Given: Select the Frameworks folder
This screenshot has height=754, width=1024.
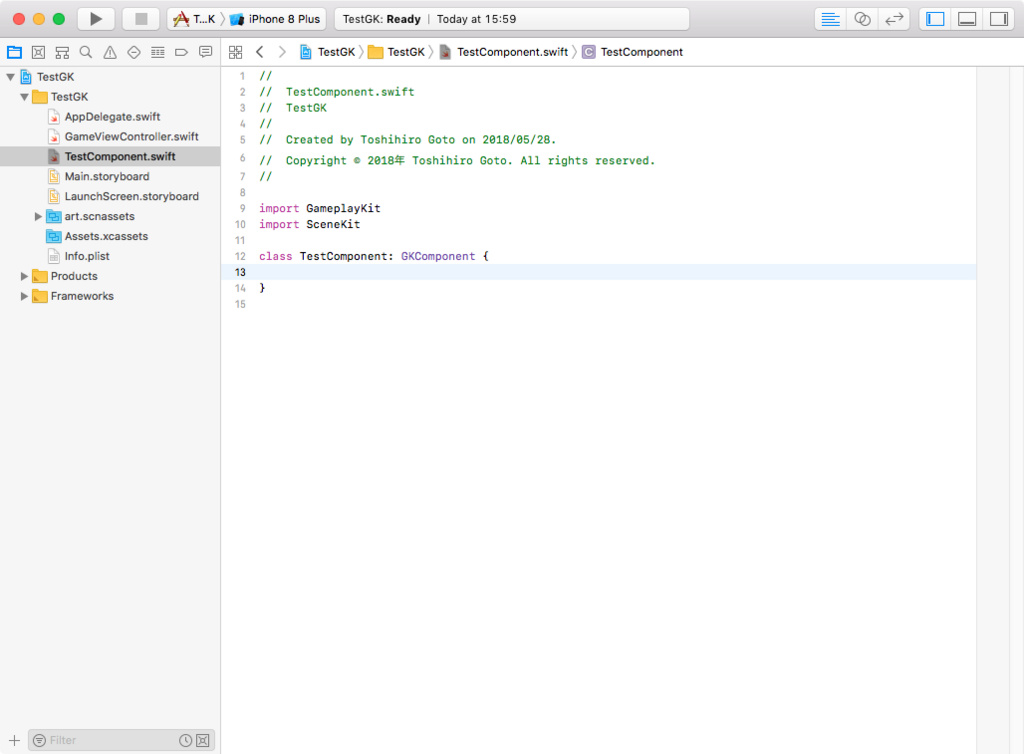Looking at the screenshot, I should pos(110,296).
